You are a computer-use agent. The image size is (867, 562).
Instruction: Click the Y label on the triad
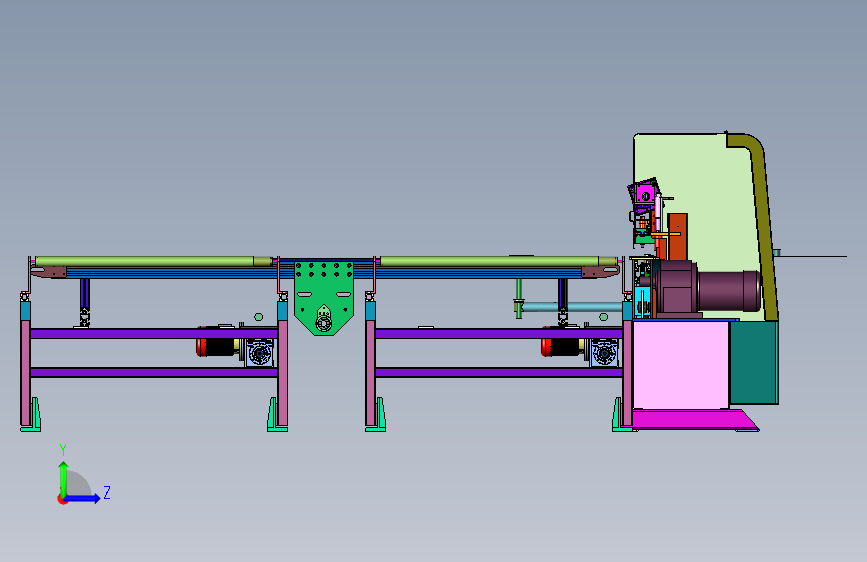(x=63, y=450)
